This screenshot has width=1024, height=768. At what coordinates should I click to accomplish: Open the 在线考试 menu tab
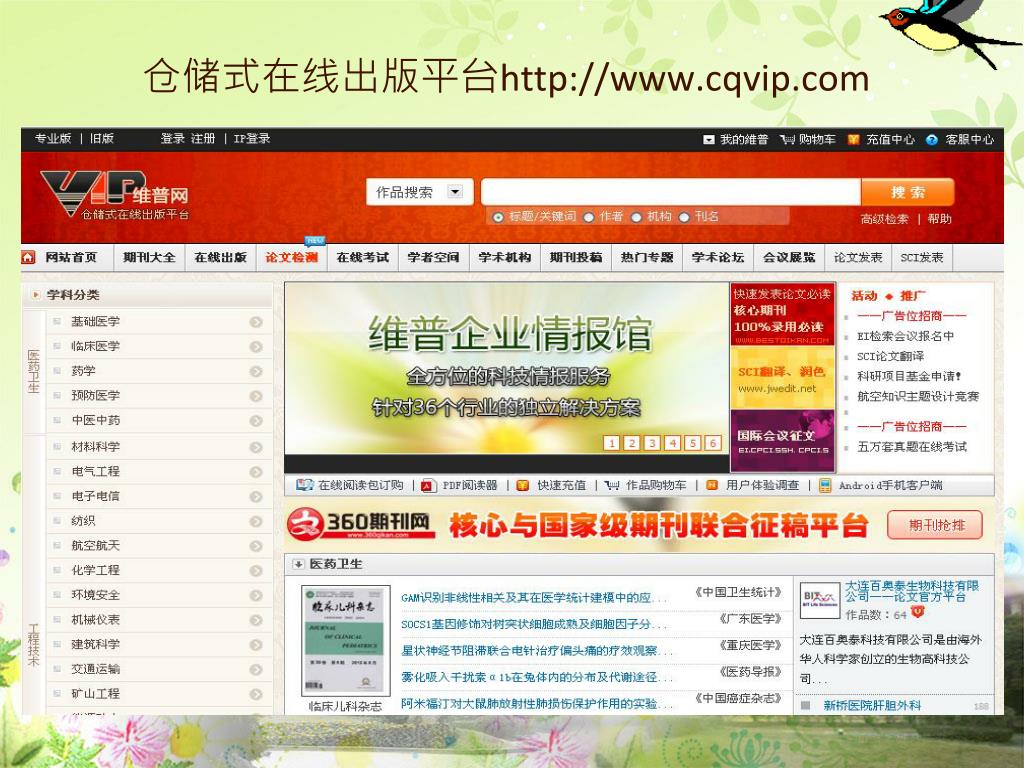[x=363, y=257]
